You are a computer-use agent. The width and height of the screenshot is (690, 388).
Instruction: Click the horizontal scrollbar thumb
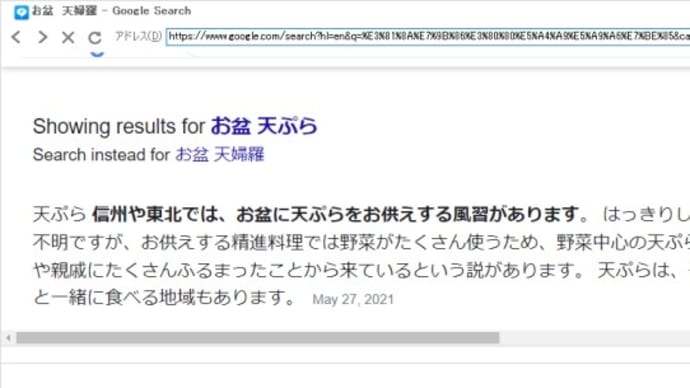click(257, 338)
